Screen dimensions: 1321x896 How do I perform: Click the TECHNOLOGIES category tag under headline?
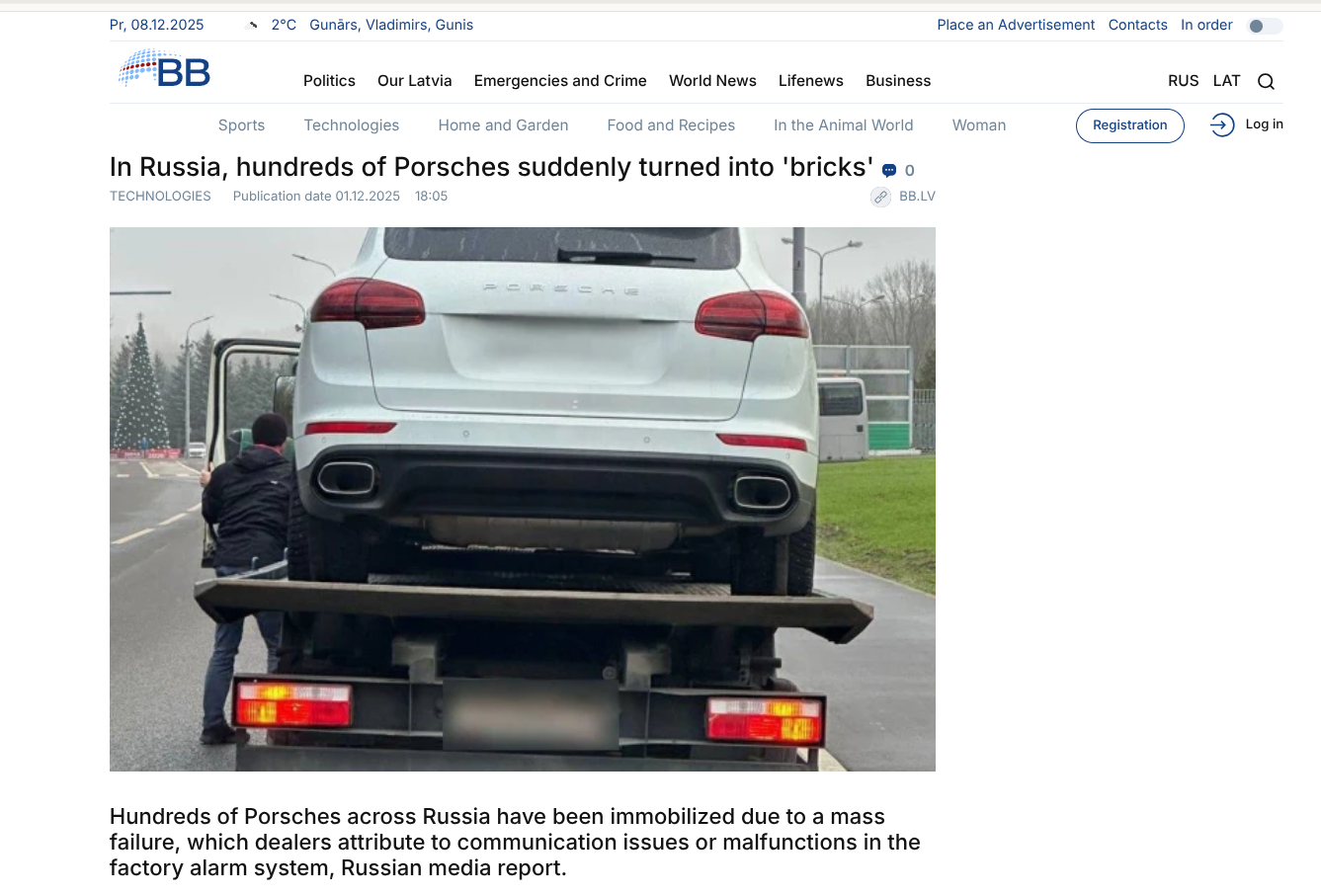click(160, 197)
